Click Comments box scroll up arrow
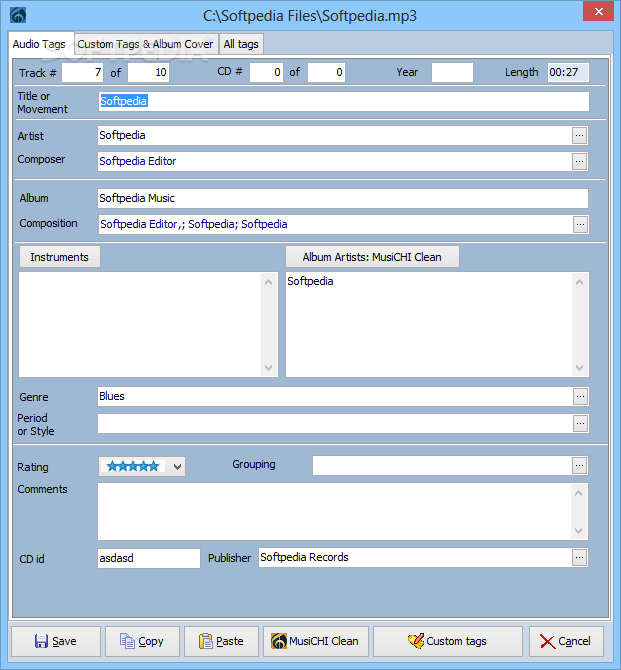This screenshot has height=670, width=621. coord(579,493)
